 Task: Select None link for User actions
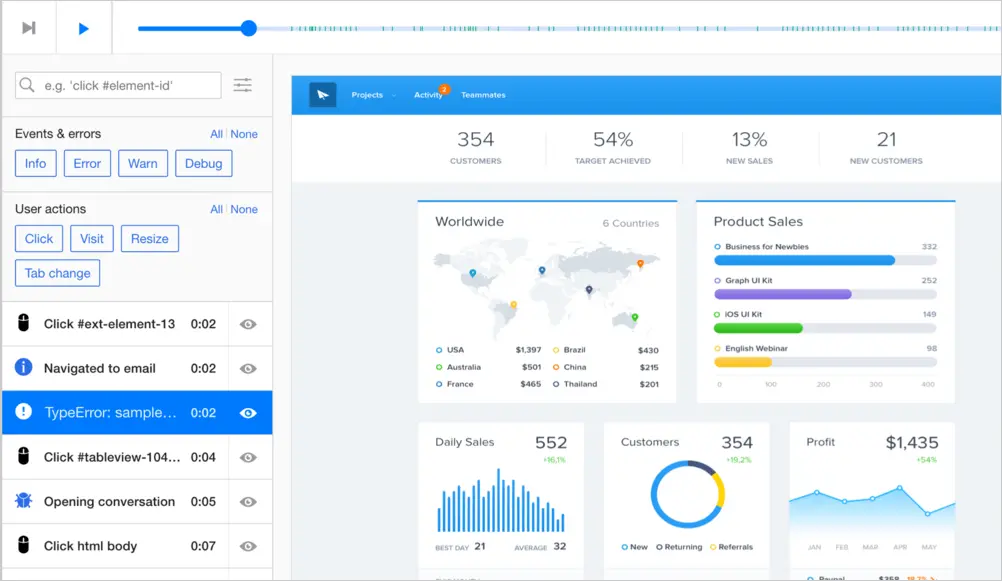click(x=244, y=210)
